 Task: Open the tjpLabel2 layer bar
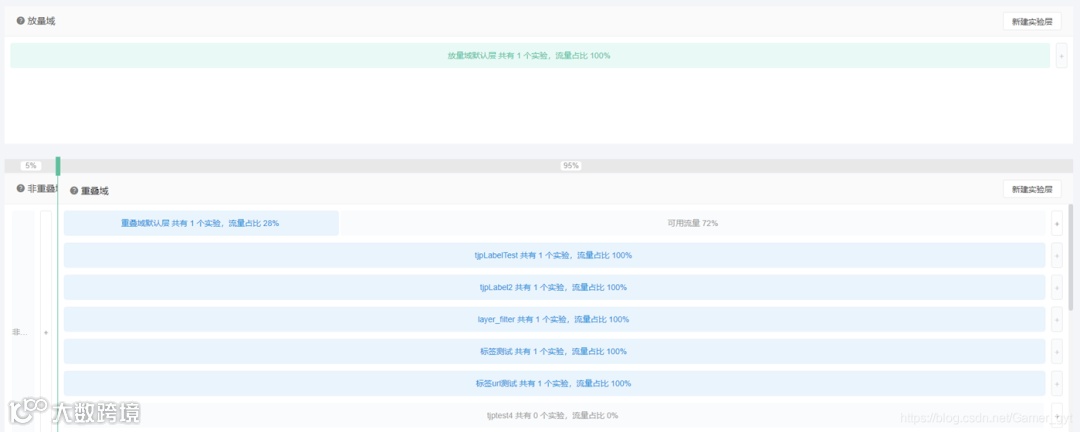coord(554,287)
